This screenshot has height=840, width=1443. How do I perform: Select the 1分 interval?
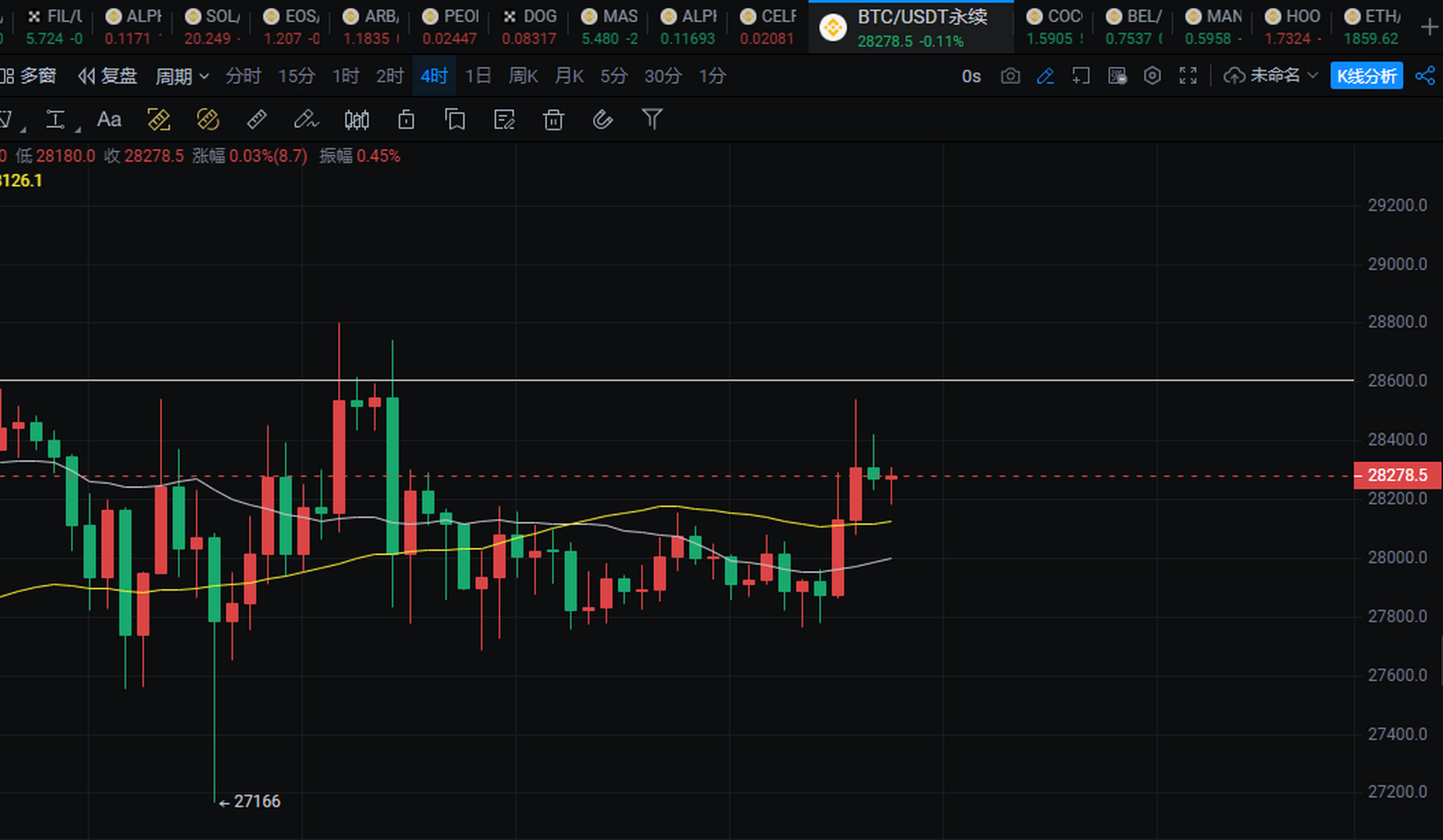point(712,76)
